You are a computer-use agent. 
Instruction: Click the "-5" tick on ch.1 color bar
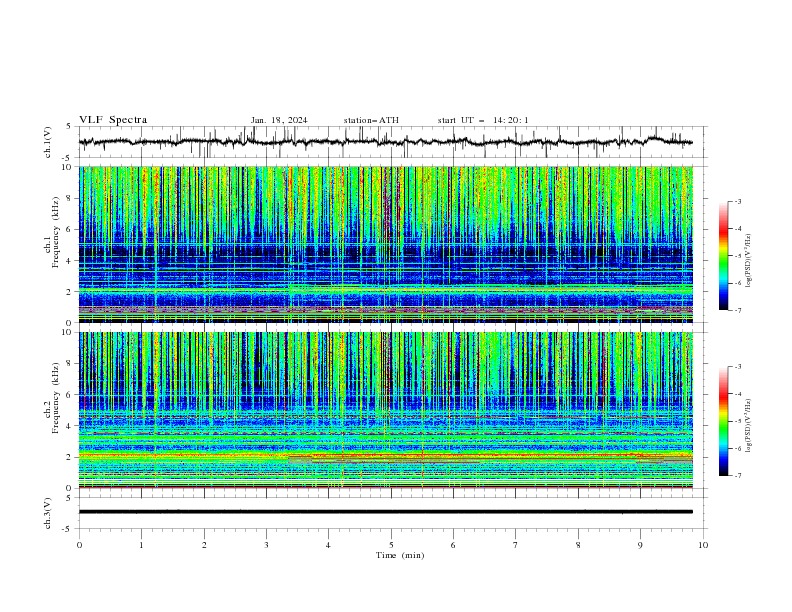(x=738, y=256)
